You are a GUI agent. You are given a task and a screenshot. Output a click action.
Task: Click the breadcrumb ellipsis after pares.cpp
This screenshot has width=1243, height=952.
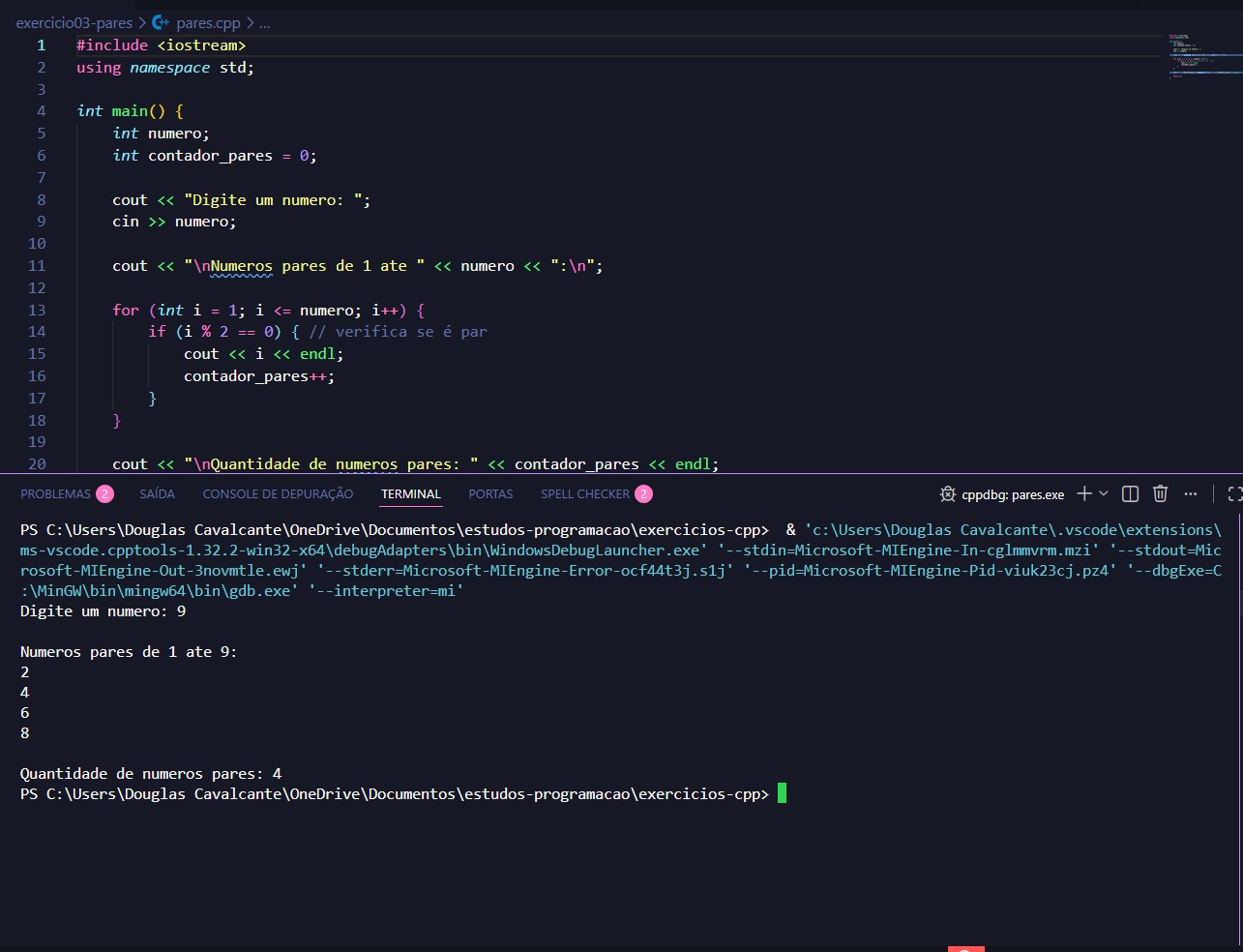[264, 22]
